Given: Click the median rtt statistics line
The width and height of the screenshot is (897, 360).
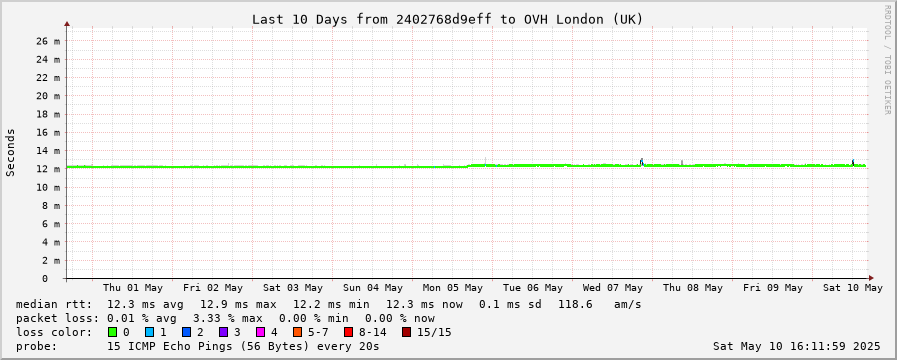Looking at the screenshot, I should point(328,304).
